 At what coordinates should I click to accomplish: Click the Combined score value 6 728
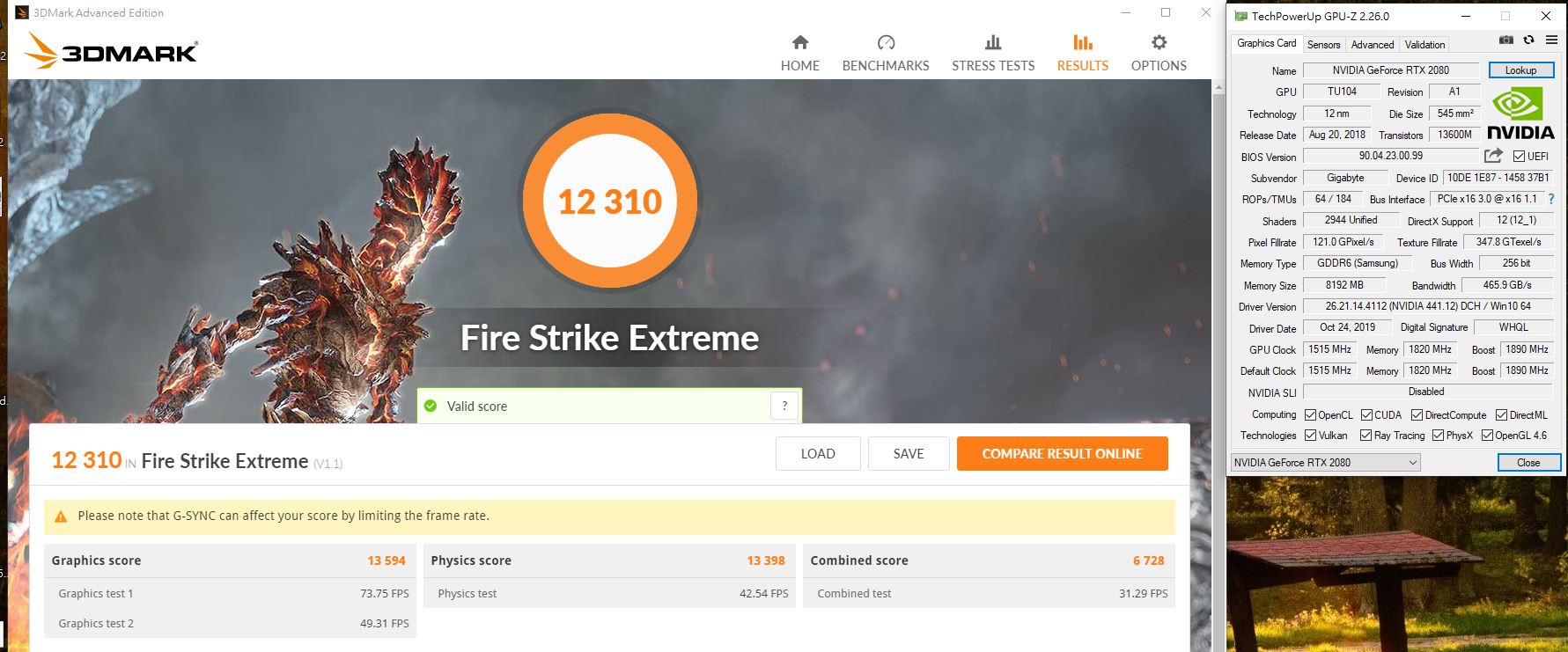point(1148,560)
